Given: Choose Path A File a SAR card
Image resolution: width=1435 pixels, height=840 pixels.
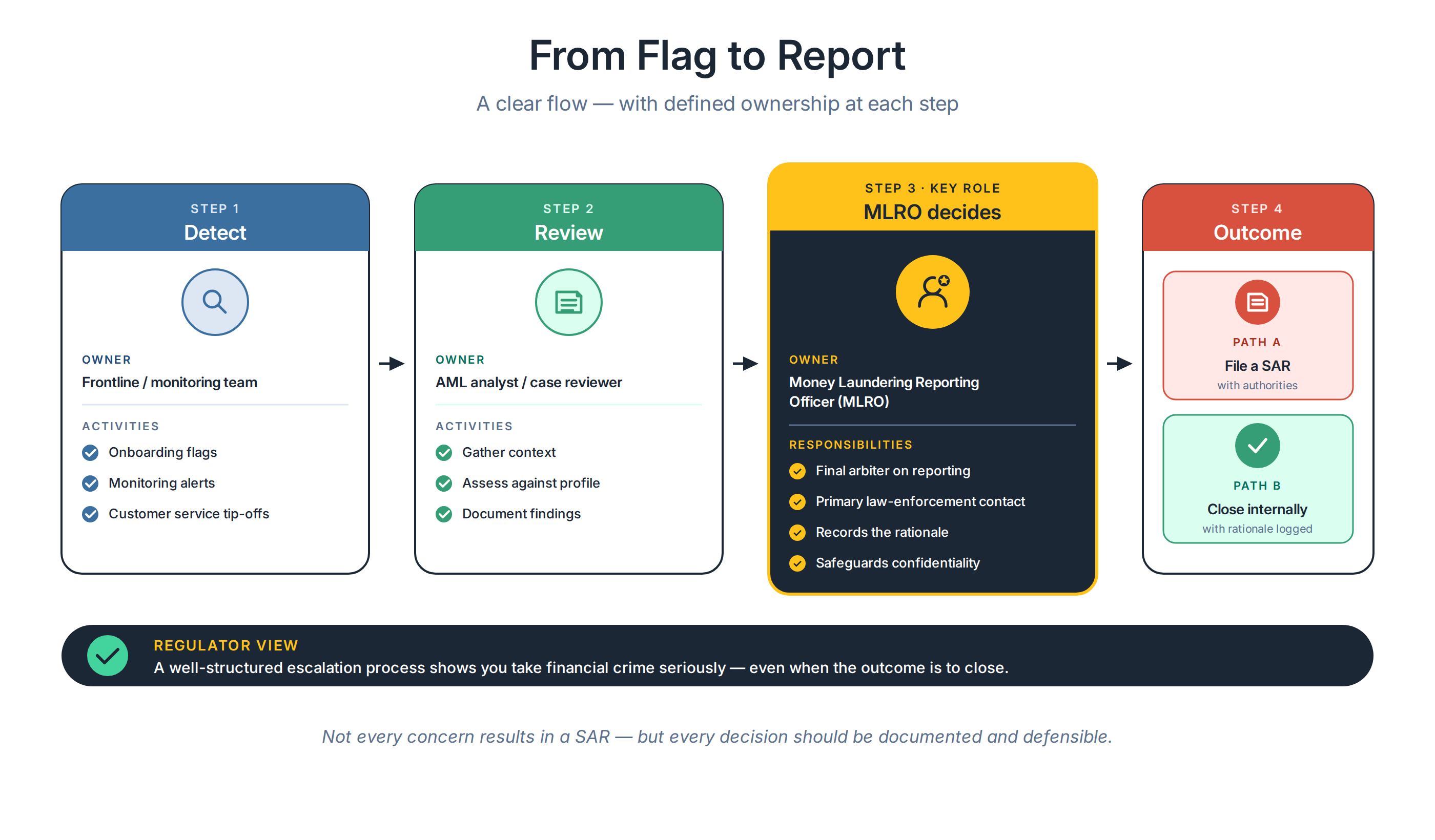Looking at the screenshot, I should coord(1257,335).
